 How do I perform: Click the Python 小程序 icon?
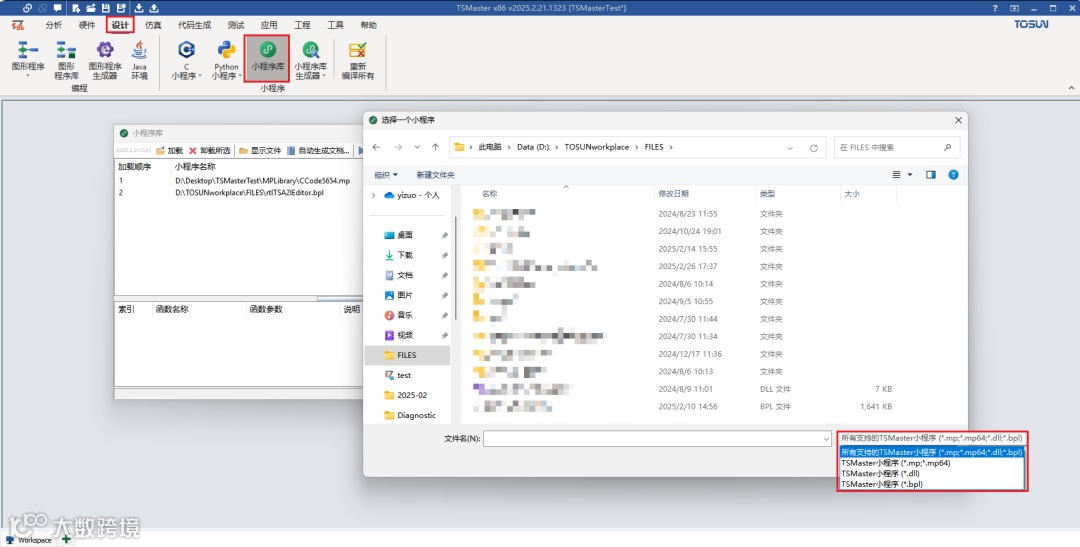[x=226, y=51]
